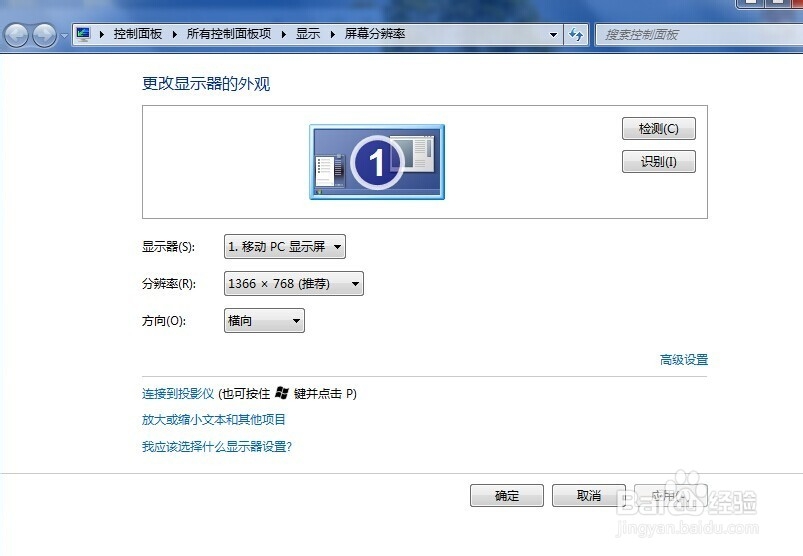Open recent pages dropdown beside Forward arrow
Image resolution: width=803 pixels, height=556 pixels.
64,36
